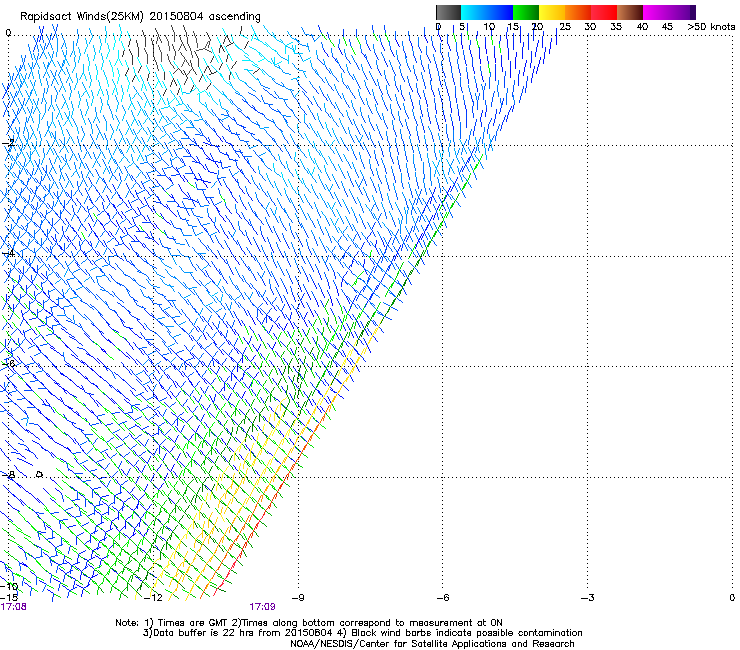Click the gray 0-5 knots legend swatch
The height and width of the screenshot is (650, 740).
coord(448,12)
